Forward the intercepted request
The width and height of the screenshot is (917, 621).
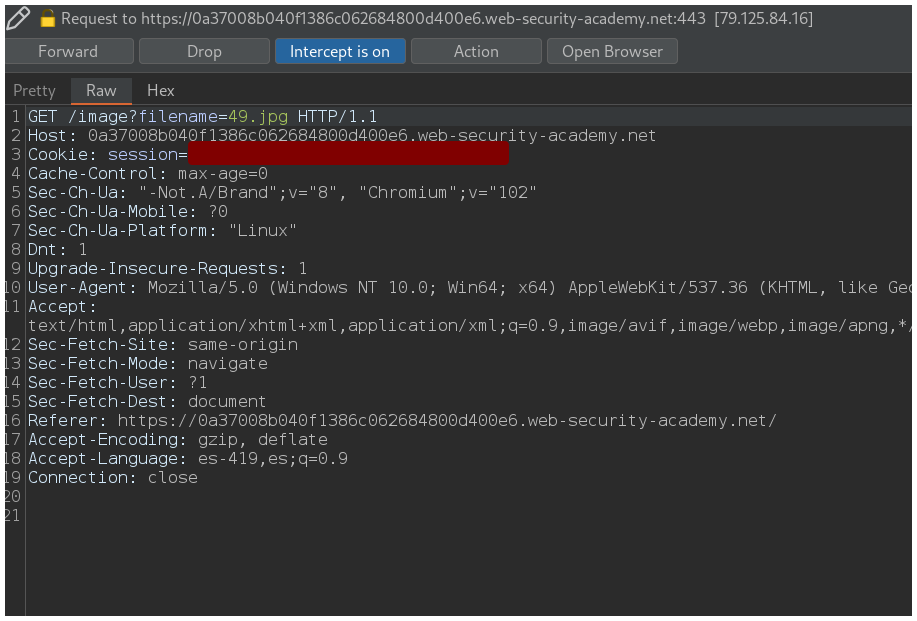pyautogui.click(x=68, y=51)
